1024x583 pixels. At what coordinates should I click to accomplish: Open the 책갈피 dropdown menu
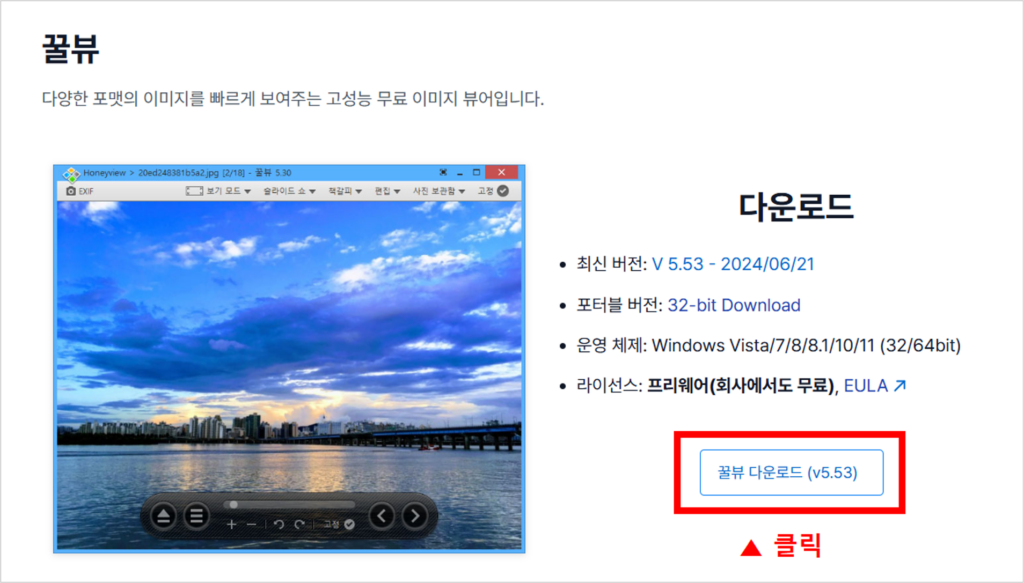tap(345, 191)
